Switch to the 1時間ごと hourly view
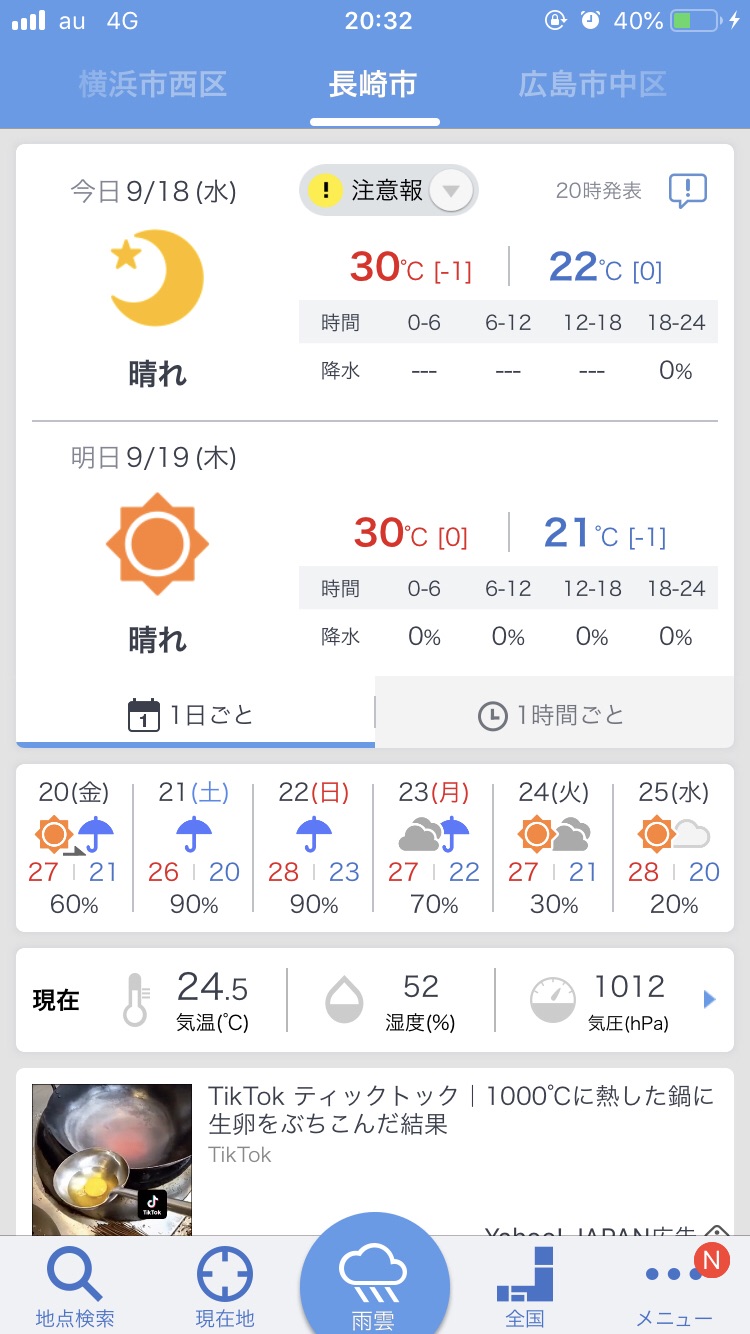The width and height of the screenshot is (750, 1334). pyautogui.click(x=553, y=715)
